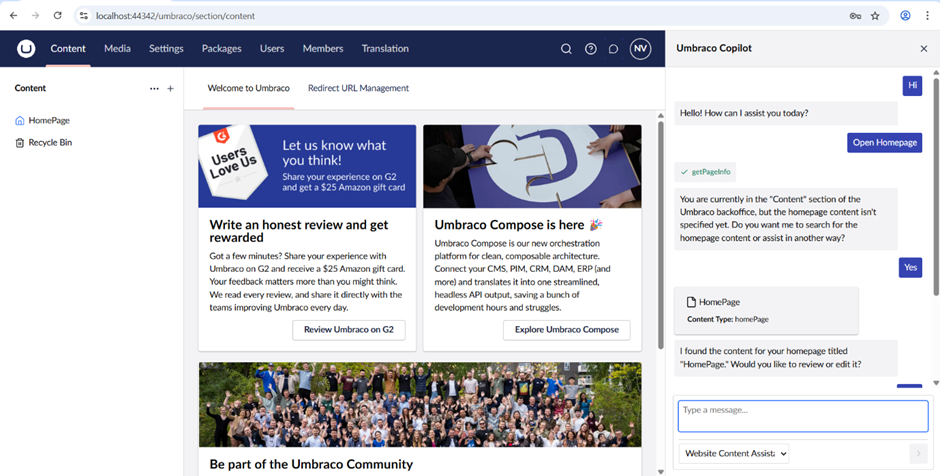Open the Settings section

click(166, 49)
